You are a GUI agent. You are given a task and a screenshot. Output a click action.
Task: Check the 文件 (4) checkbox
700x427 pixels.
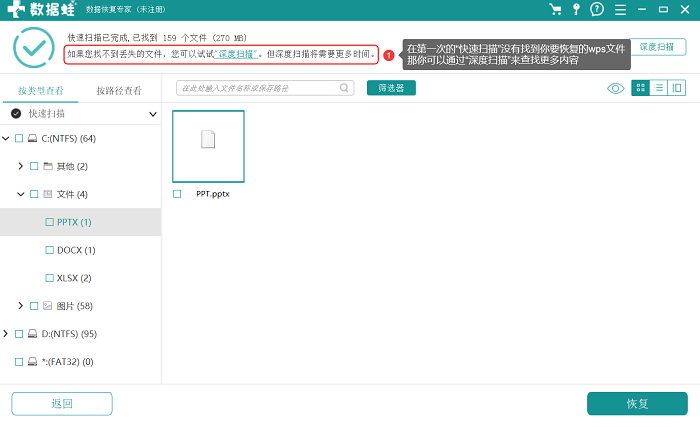34,194
